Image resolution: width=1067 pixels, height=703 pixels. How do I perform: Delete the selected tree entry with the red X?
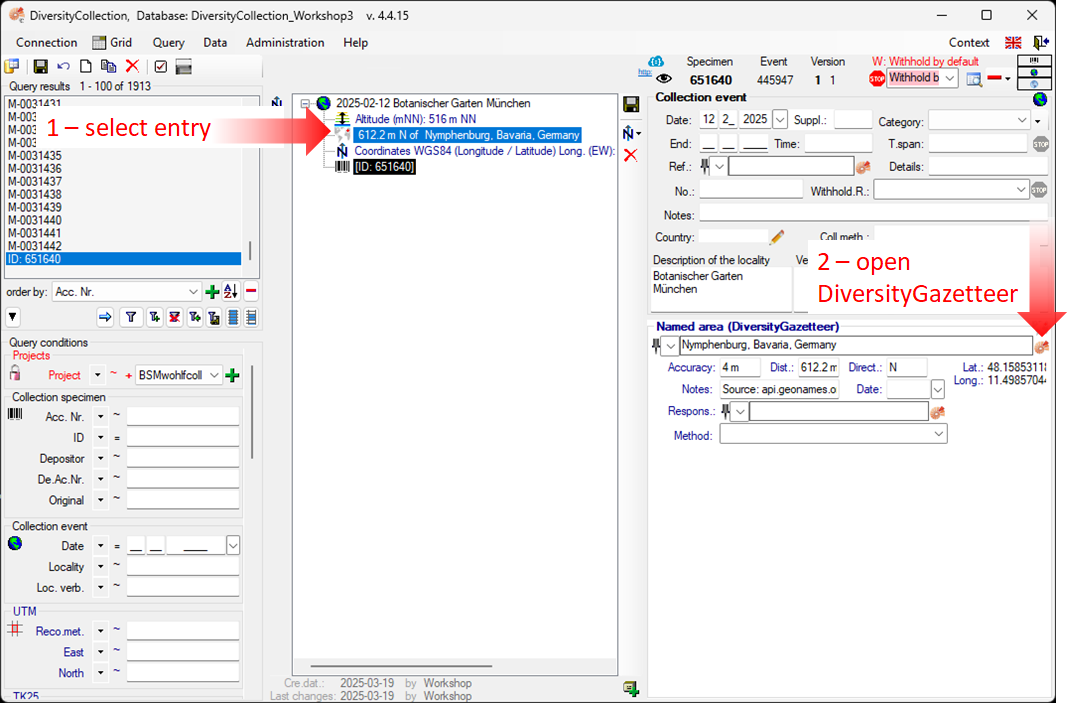coord(631,155)
